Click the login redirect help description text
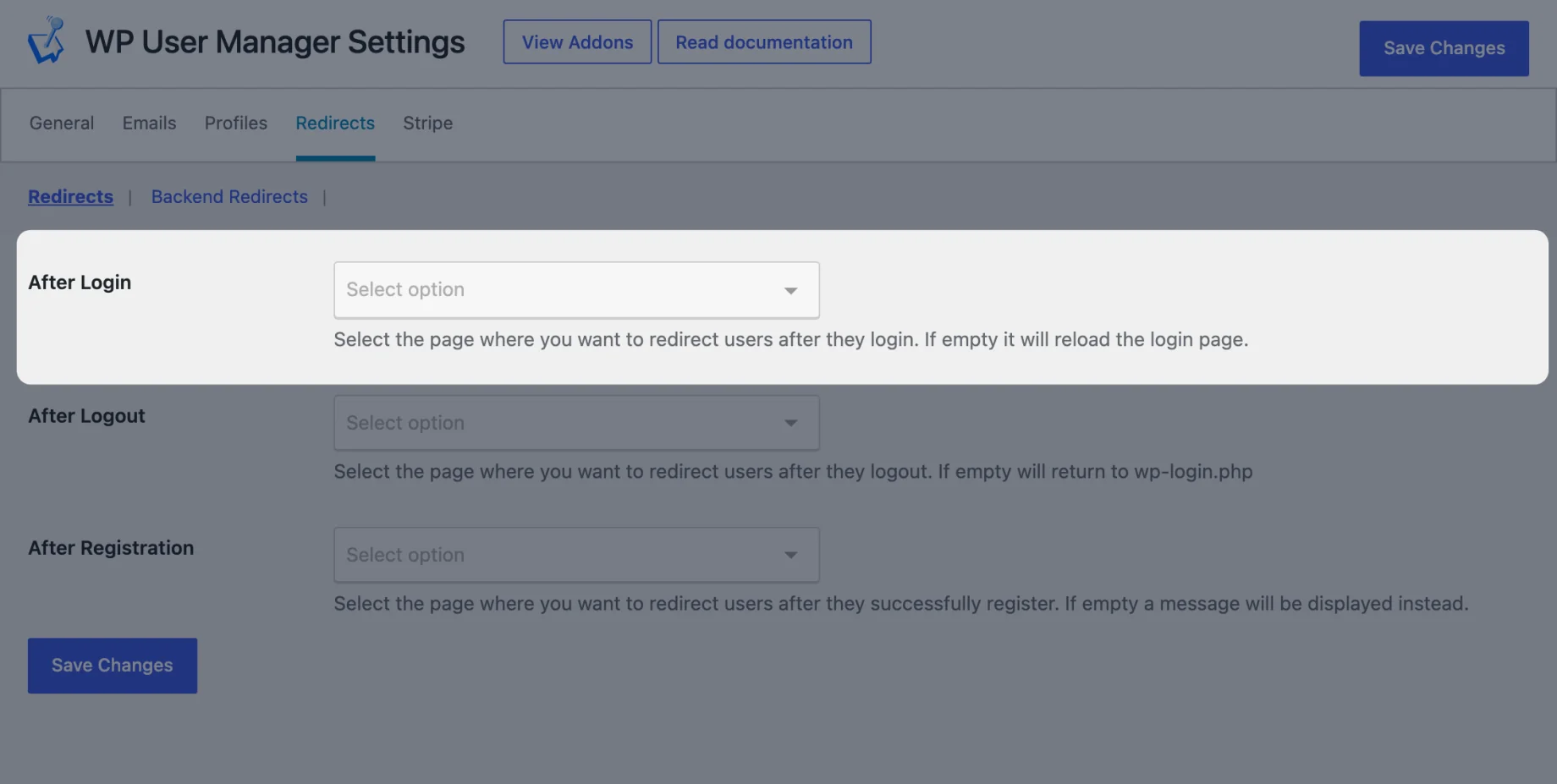Image resolution: width=1557 pixels, height=784 pixels. (x=791, y=339)
